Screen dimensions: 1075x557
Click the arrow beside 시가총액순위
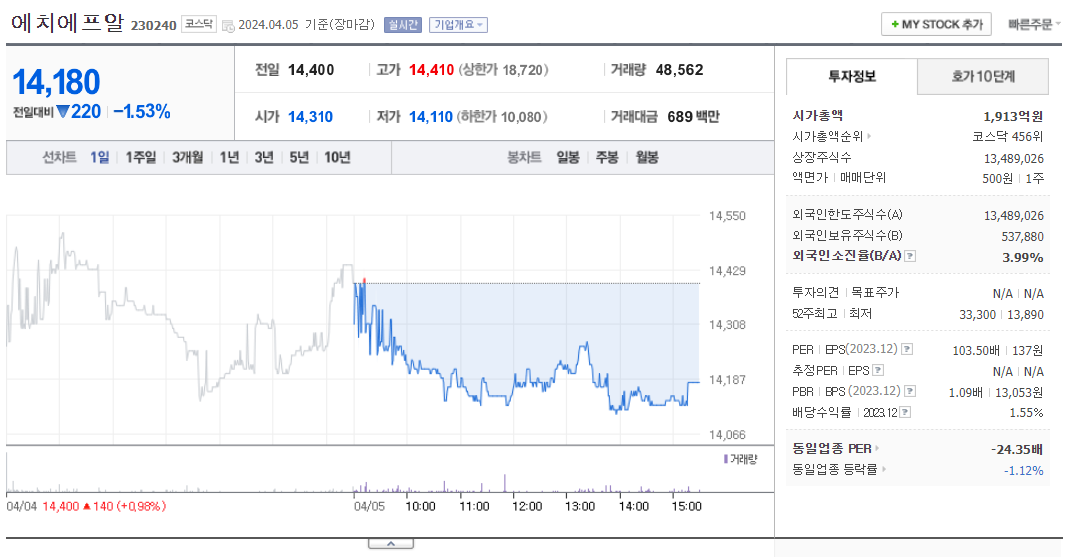(869, 137)
